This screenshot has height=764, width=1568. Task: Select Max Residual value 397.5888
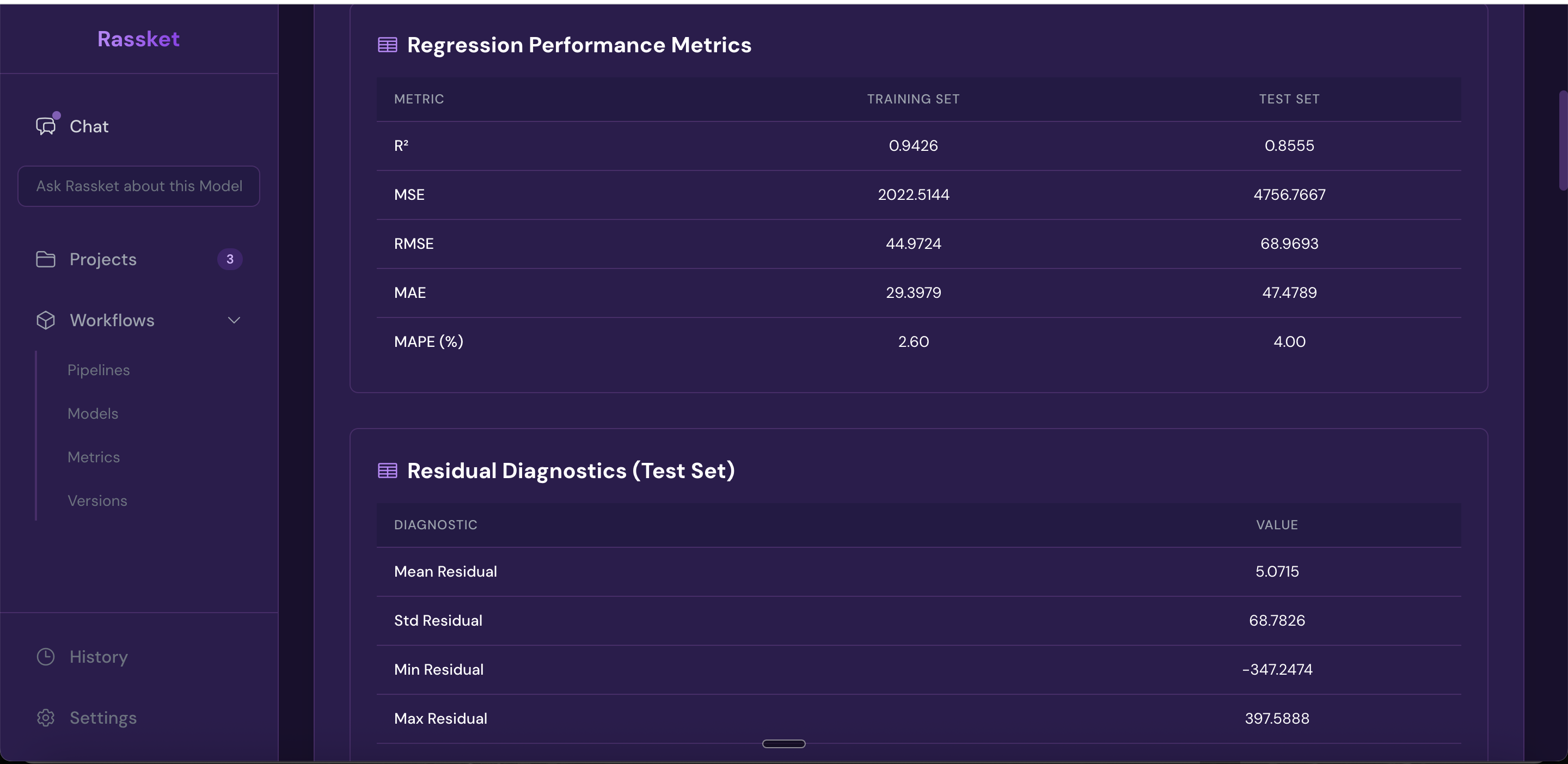[x=1276, y=718]
